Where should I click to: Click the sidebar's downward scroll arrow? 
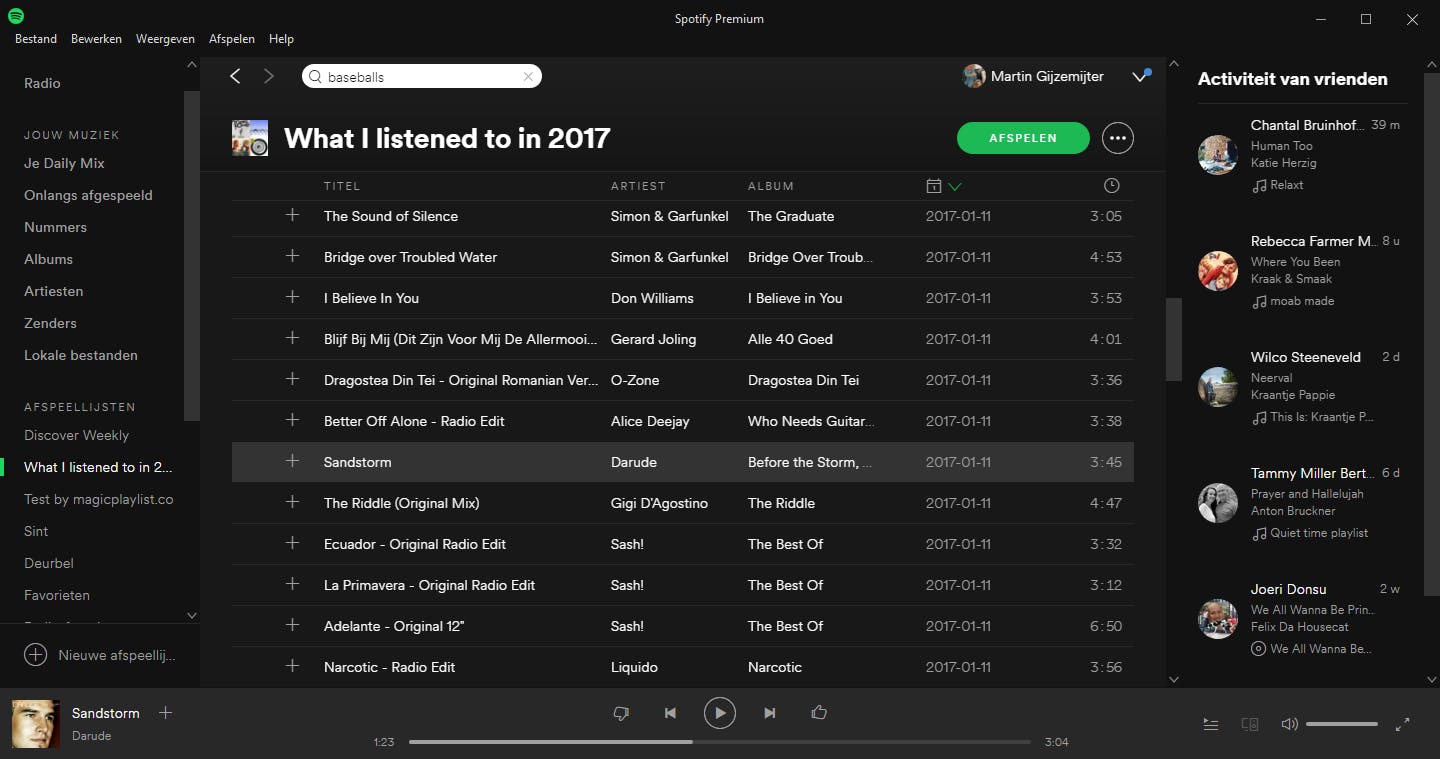[192, 615]
